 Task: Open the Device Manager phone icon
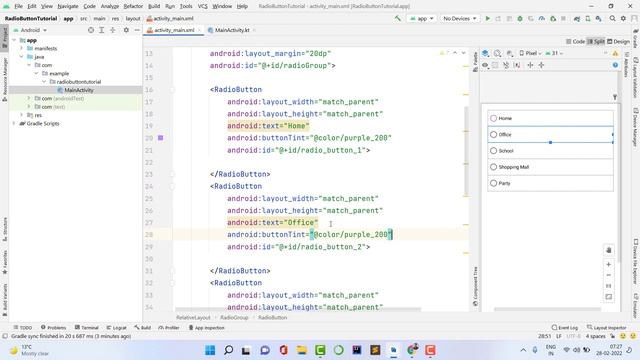pos(588,18)
